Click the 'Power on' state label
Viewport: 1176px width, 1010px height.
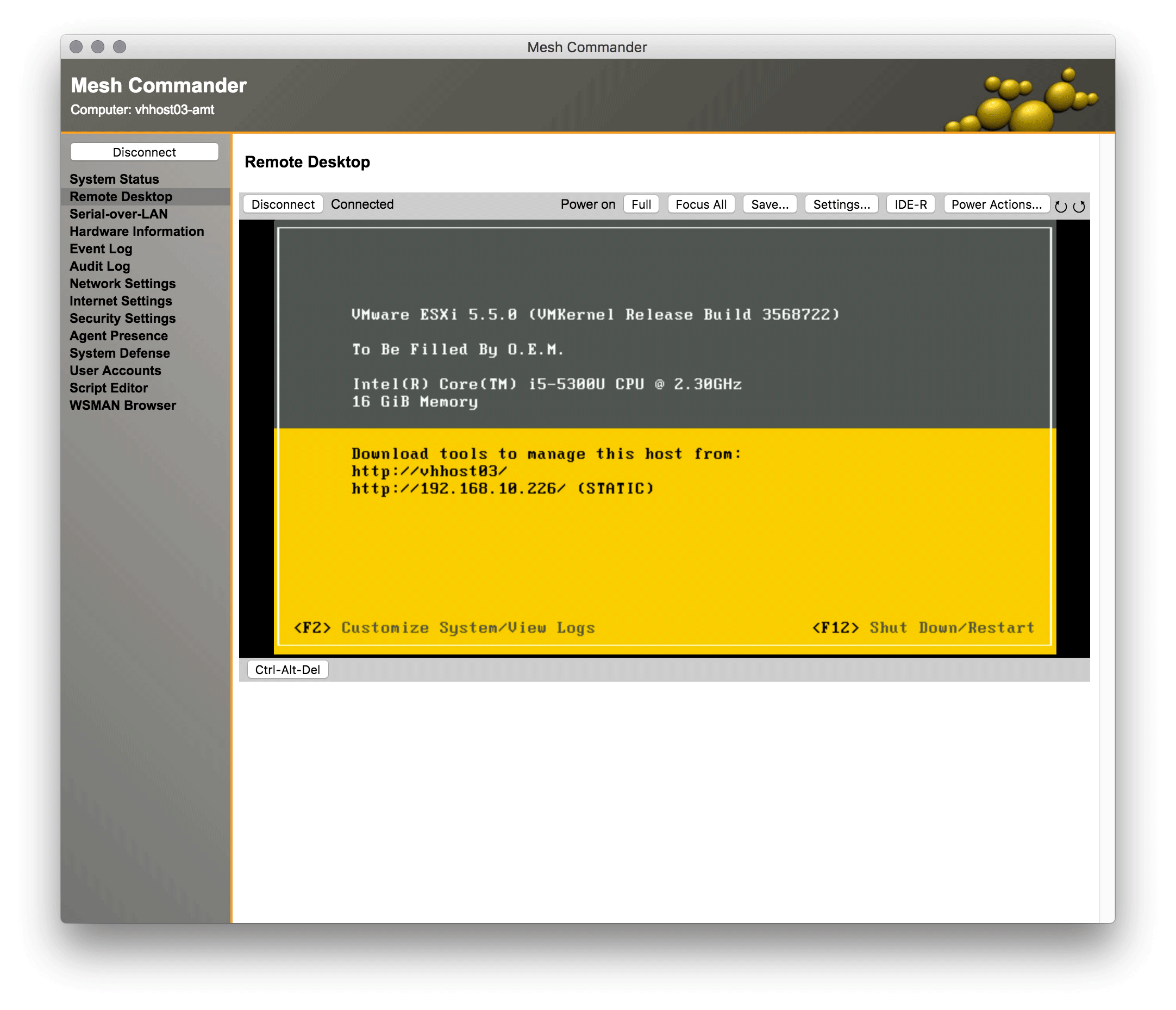[587, 204]
